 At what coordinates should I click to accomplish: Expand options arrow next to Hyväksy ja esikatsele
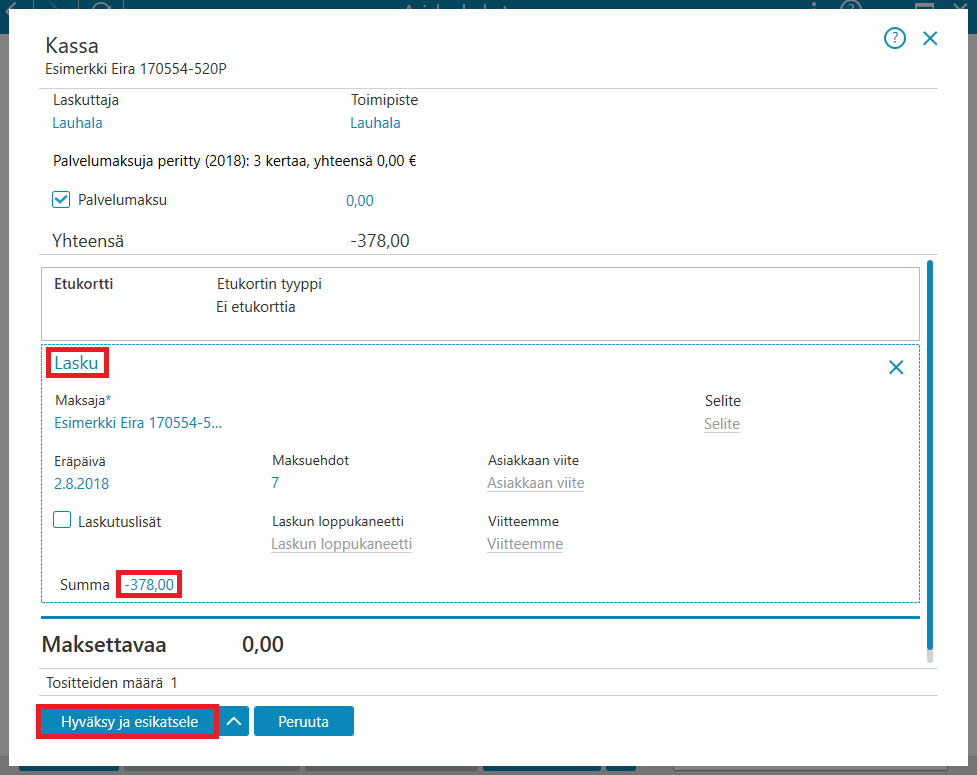(x=234, y=721)
